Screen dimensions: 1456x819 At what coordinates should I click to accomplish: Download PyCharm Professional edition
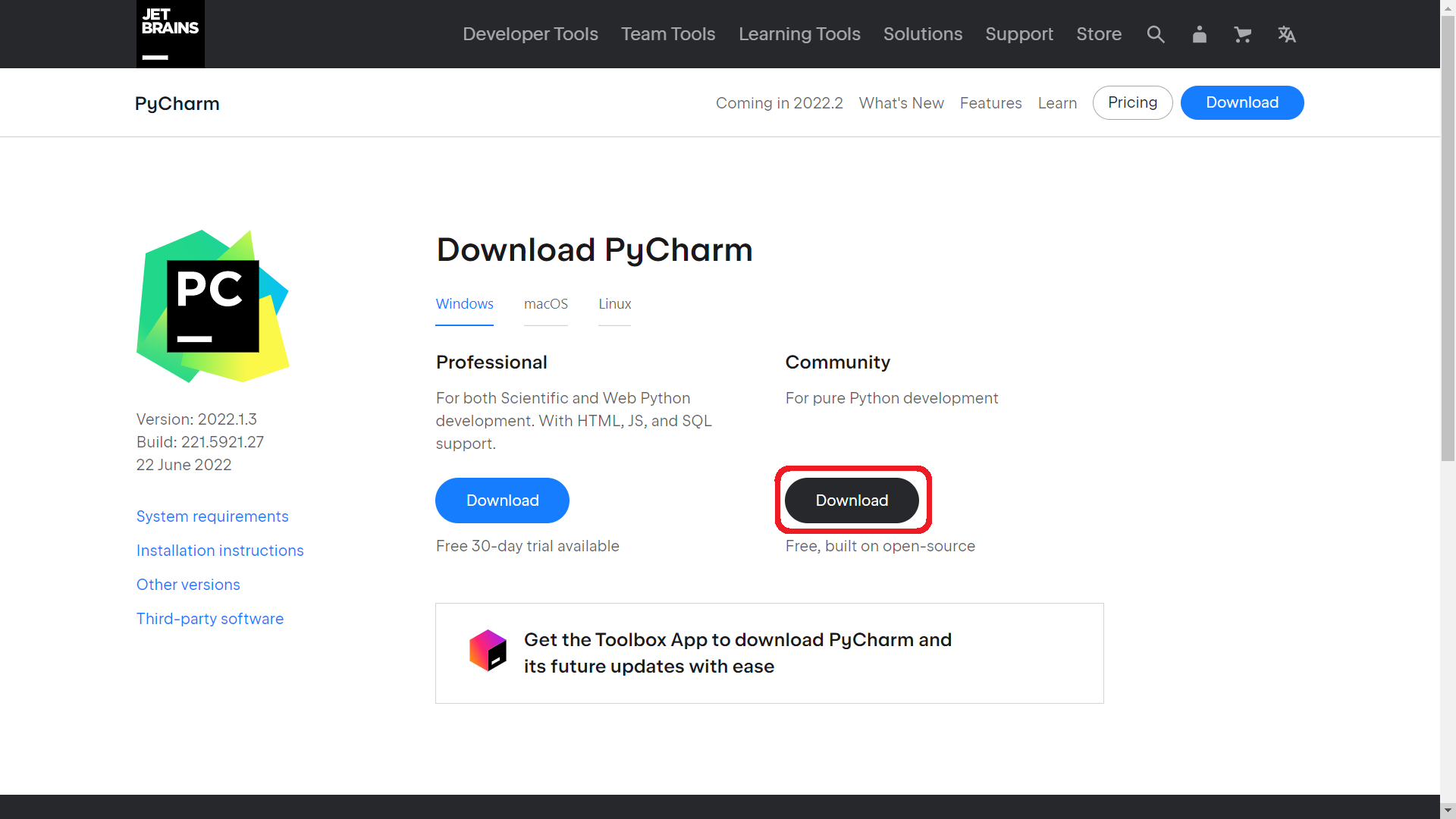coord(502,500)
